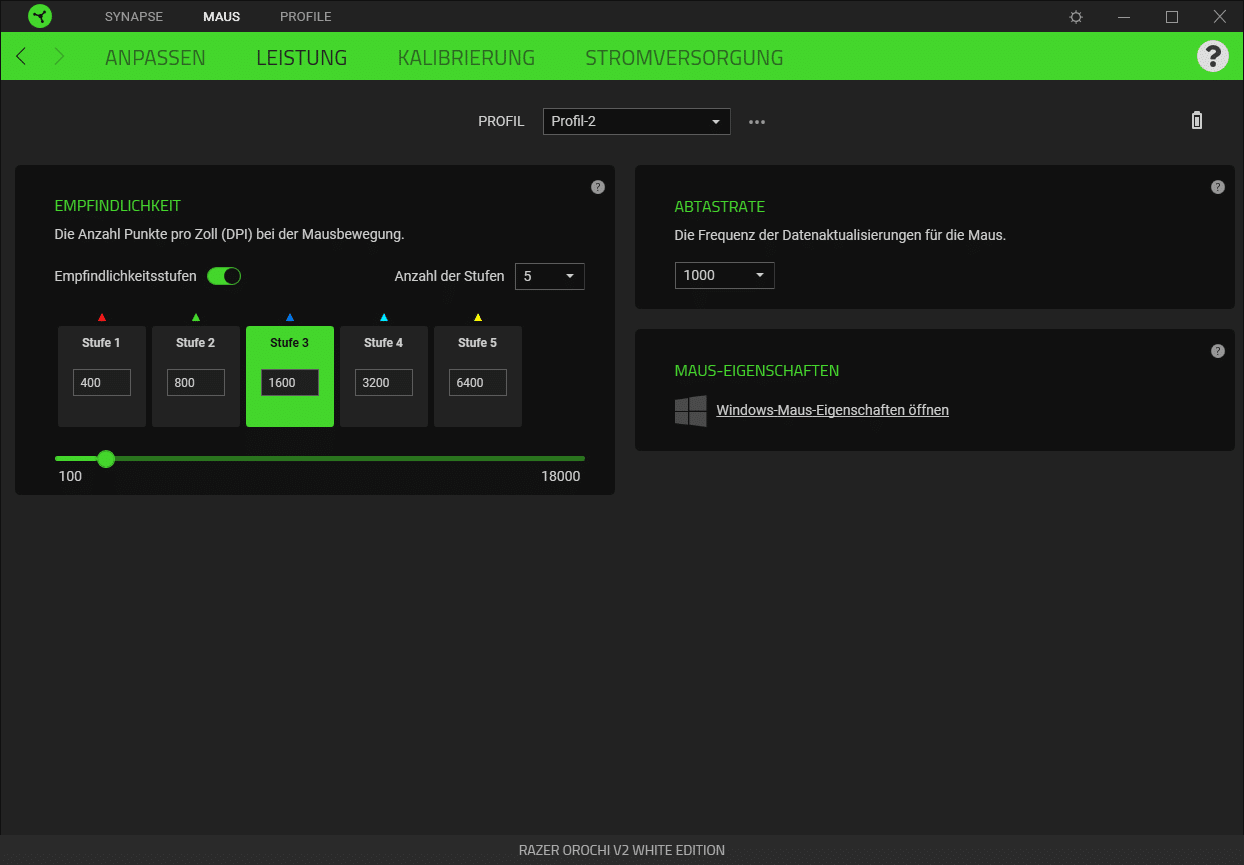Expand the Anzahl der Stufen dropdown
The width and height of the screenshot is (1244, 865).
point(549,276)
